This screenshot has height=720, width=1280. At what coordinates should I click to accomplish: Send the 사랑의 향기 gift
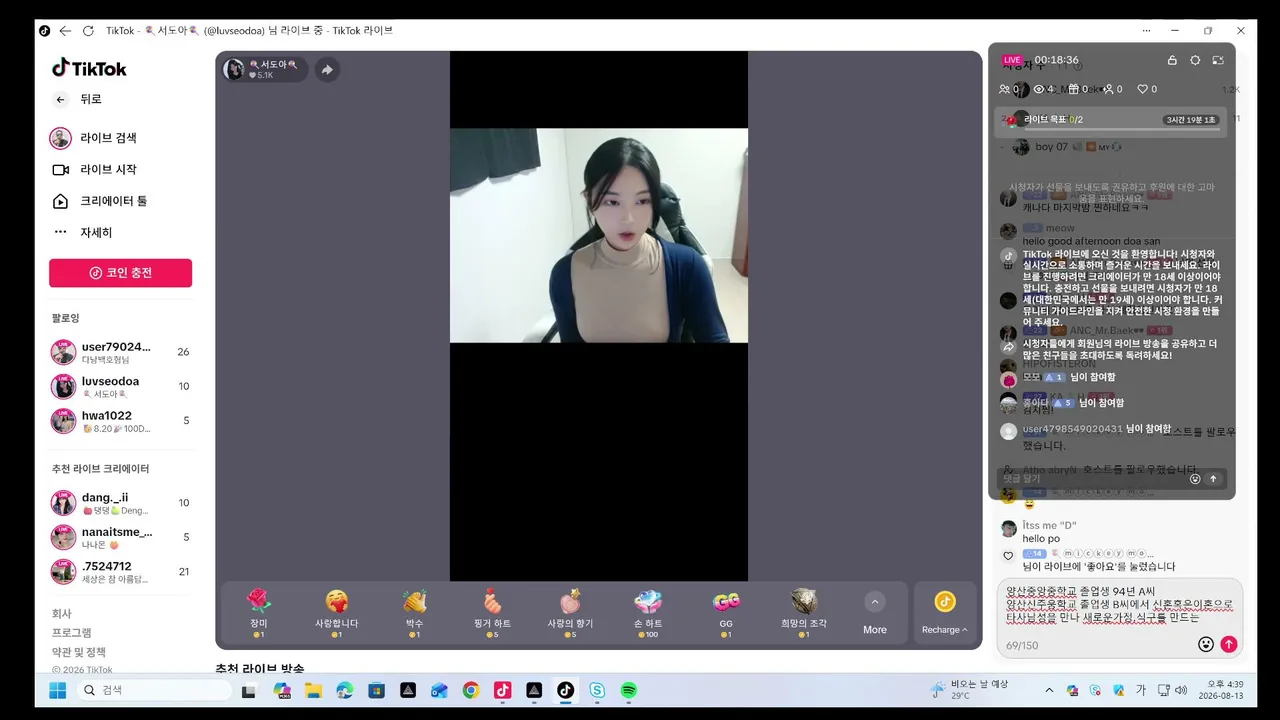570,612
